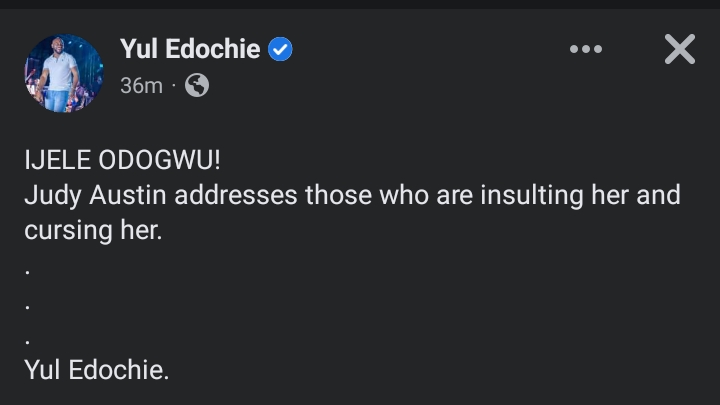The height and width of the screenshot is (405, 720).
Task: Click the globe public audience icon
Action: [x=197, y=86]
